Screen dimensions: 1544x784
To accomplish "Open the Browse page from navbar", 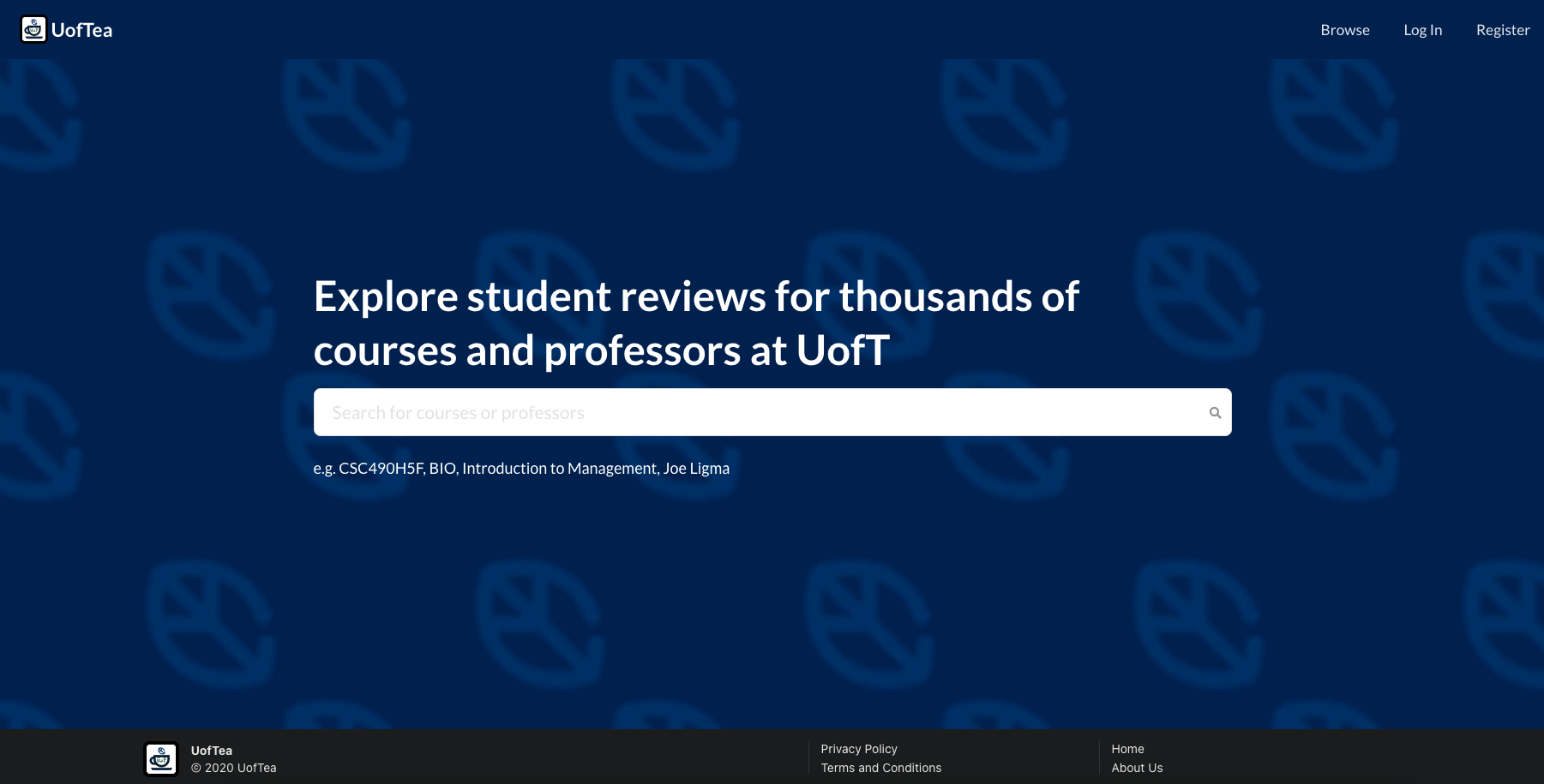I will pos(1345,30).
